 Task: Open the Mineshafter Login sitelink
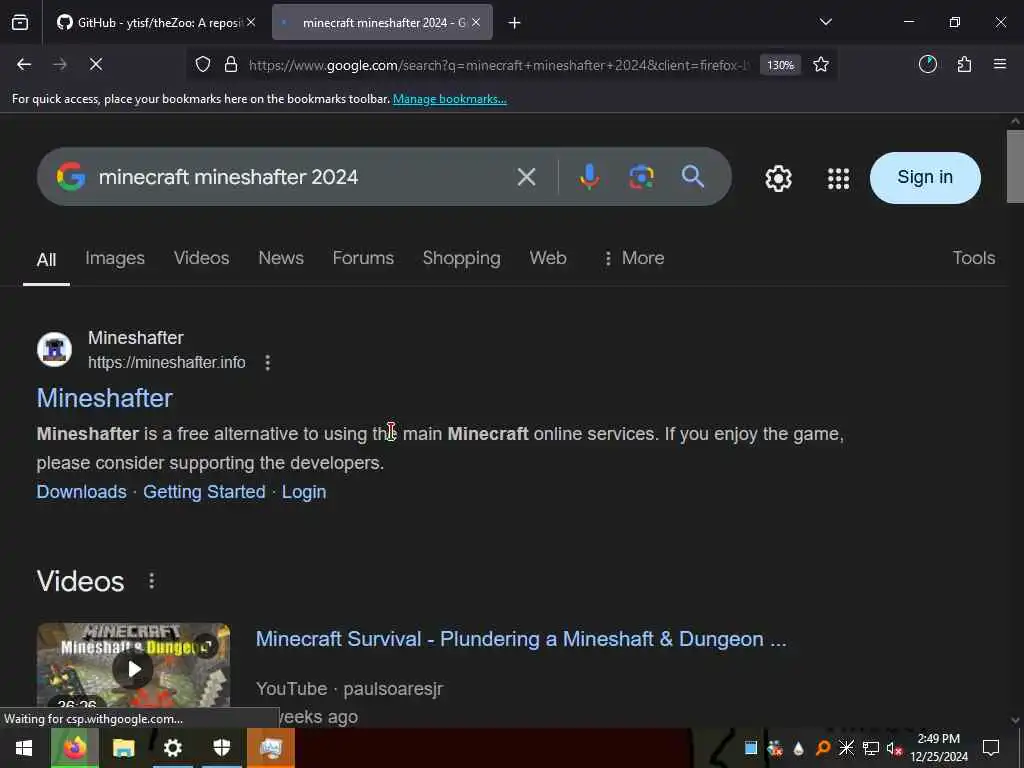[x=304, y=492]
